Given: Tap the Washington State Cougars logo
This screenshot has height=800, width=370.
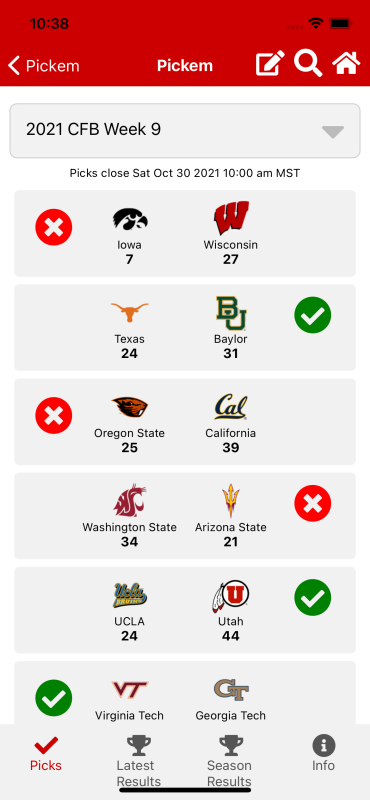Looking at the screenshot, I should point(130,501).
